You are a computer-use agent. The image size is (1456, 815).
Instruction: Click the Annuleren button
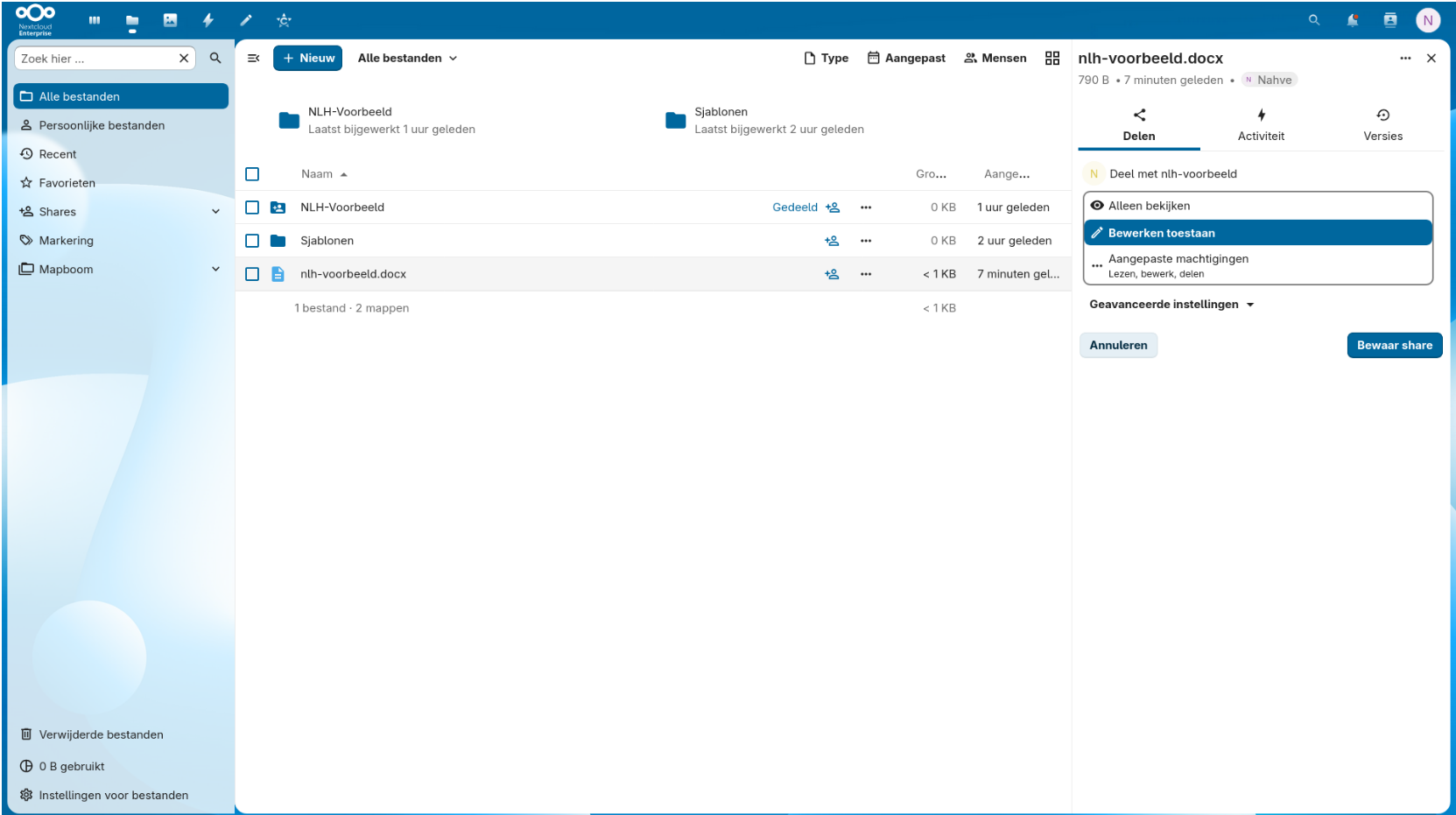point(1118,345)
